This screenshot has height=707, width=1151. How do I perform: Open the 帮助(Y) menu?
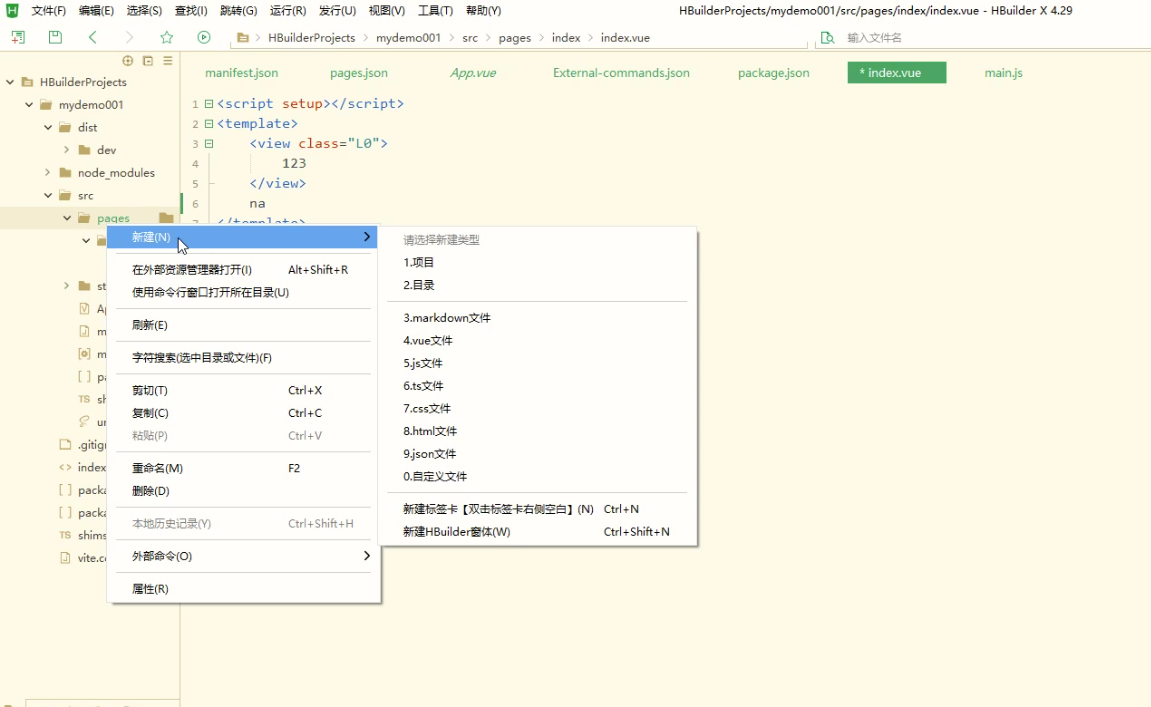[x=484, y=11]
